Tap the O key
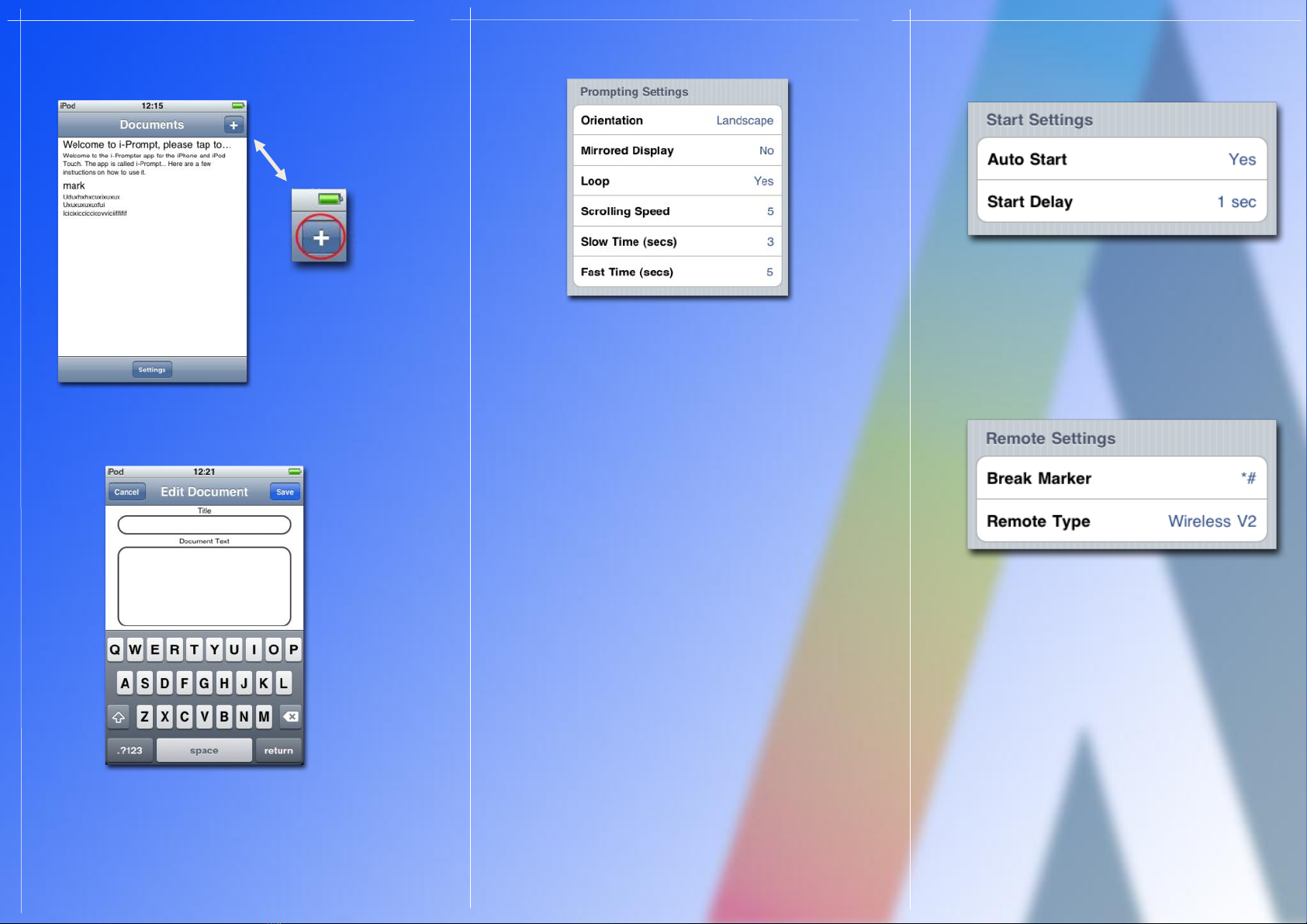Viewport: 1307px width, 924px height. click(x=274, y=649)
